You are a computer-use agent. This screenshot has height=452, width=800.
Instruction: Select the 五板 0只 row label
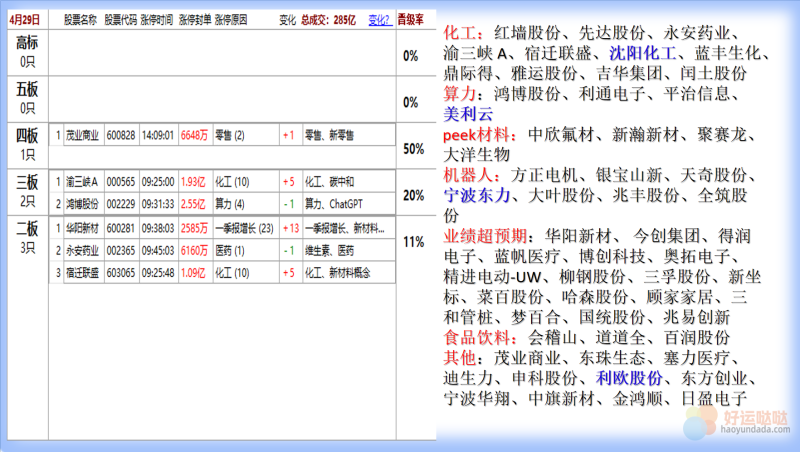[x=28, y=98]
